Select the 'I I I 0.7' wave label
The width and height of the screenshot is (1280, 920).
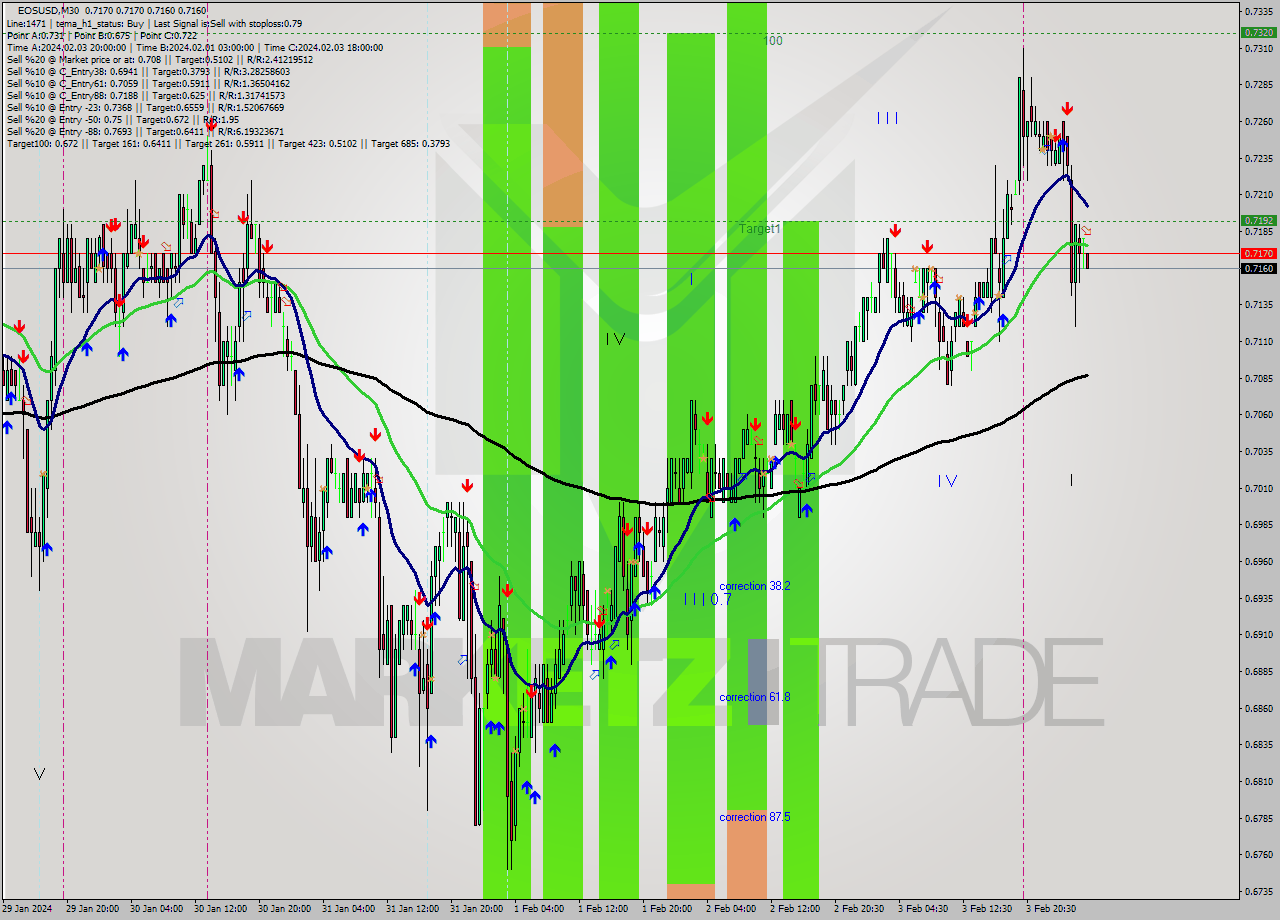click(708, 599)
